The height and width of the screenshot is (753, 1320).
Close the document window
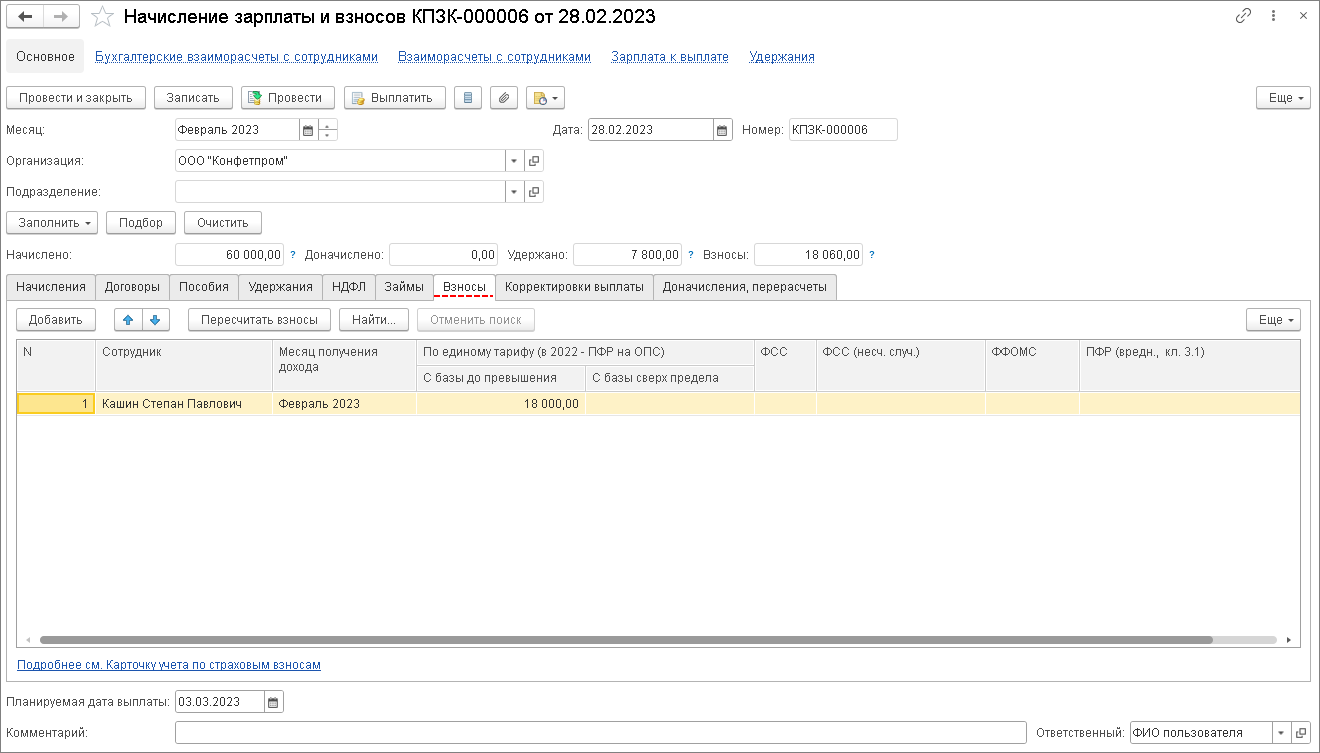pyautogui.click(x=1302, y=16)
